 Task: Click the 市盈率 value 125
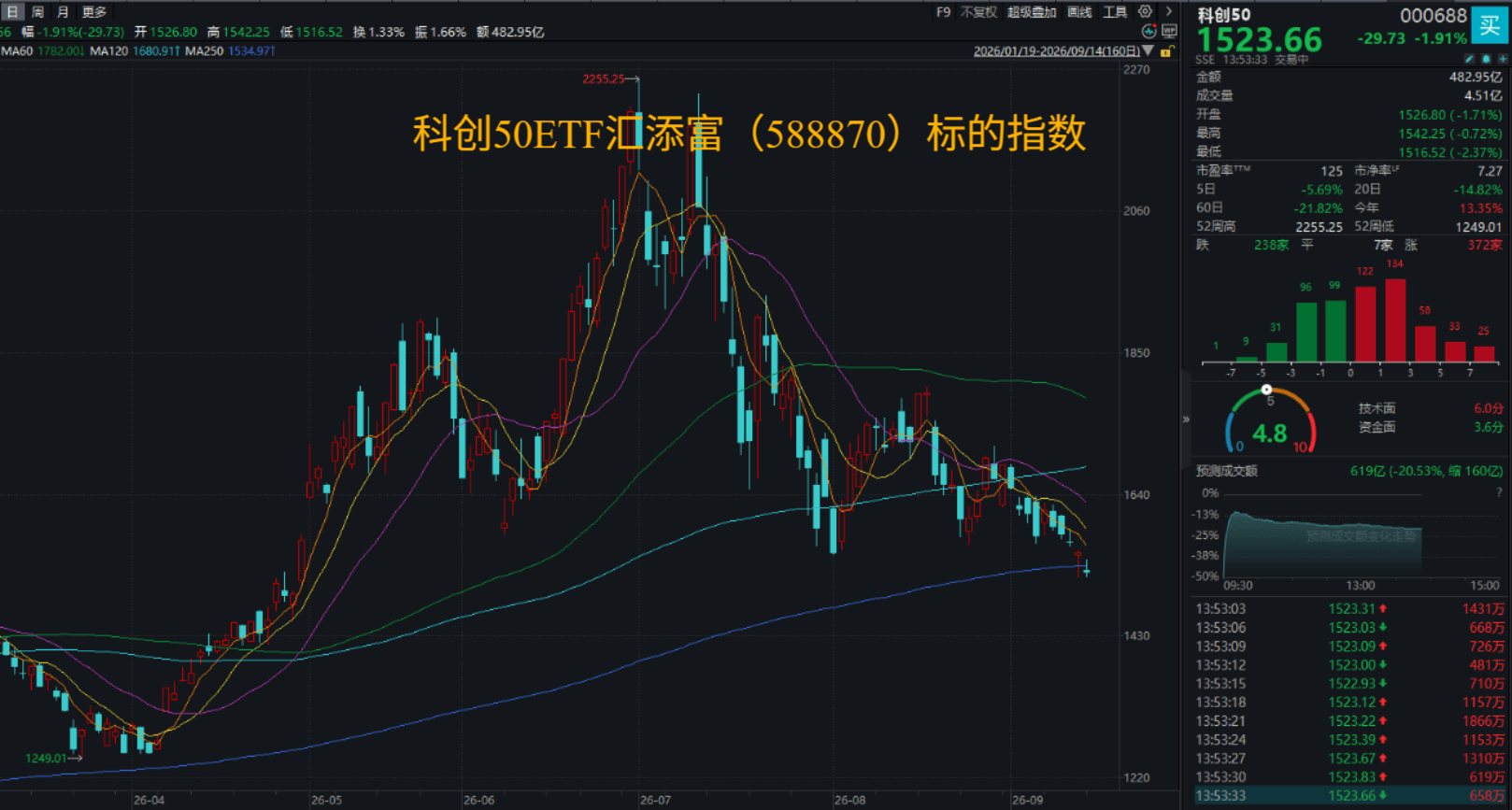1332,171
